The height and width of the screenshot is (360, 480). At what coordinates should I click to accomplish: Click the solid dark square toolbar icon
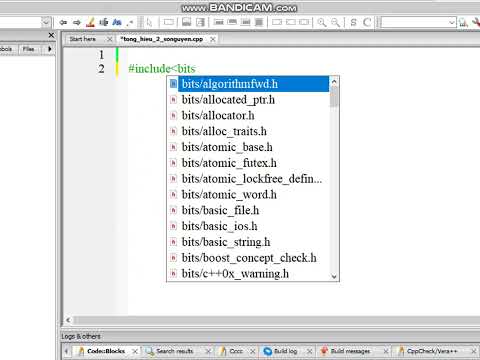(x=259, y=22)
